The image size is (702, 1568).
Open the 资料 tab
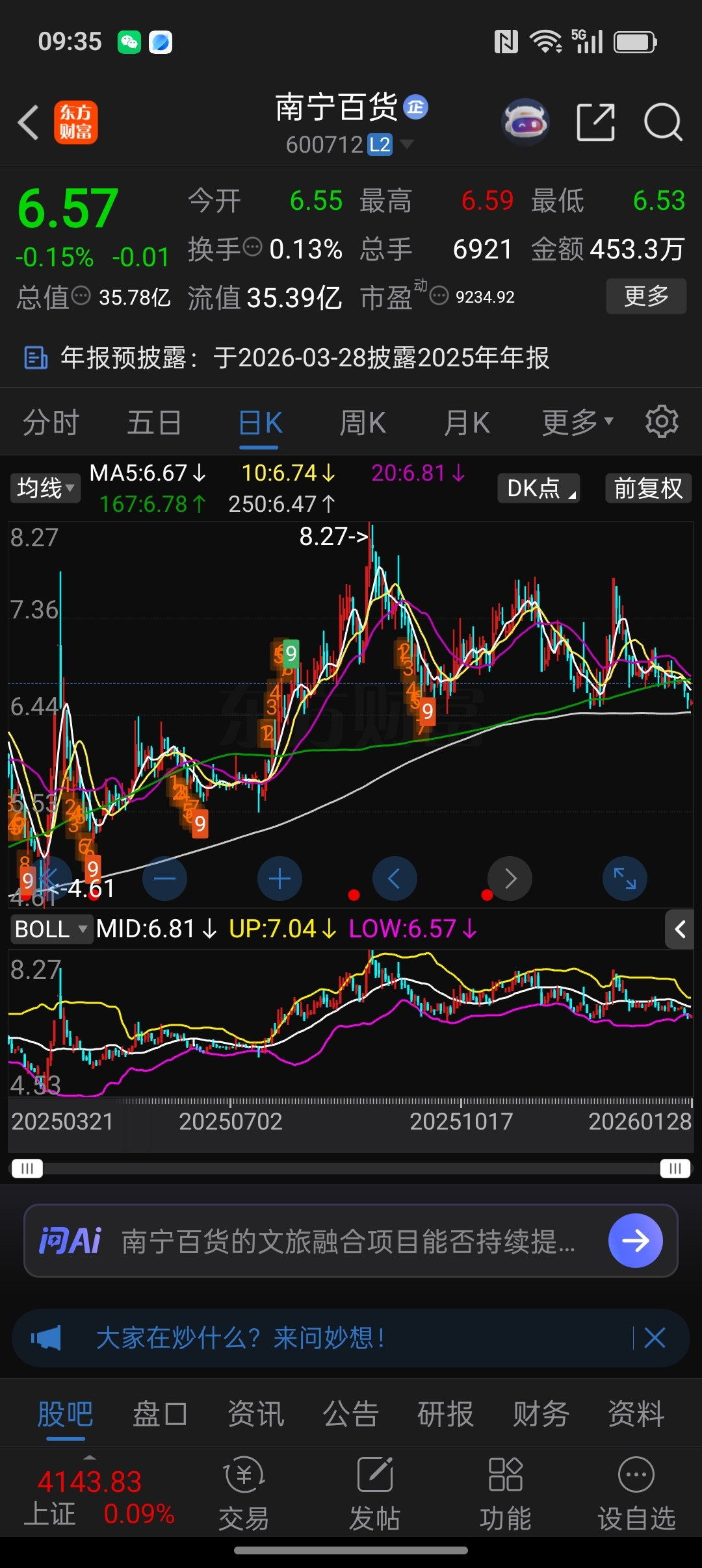coord(636,1413)
